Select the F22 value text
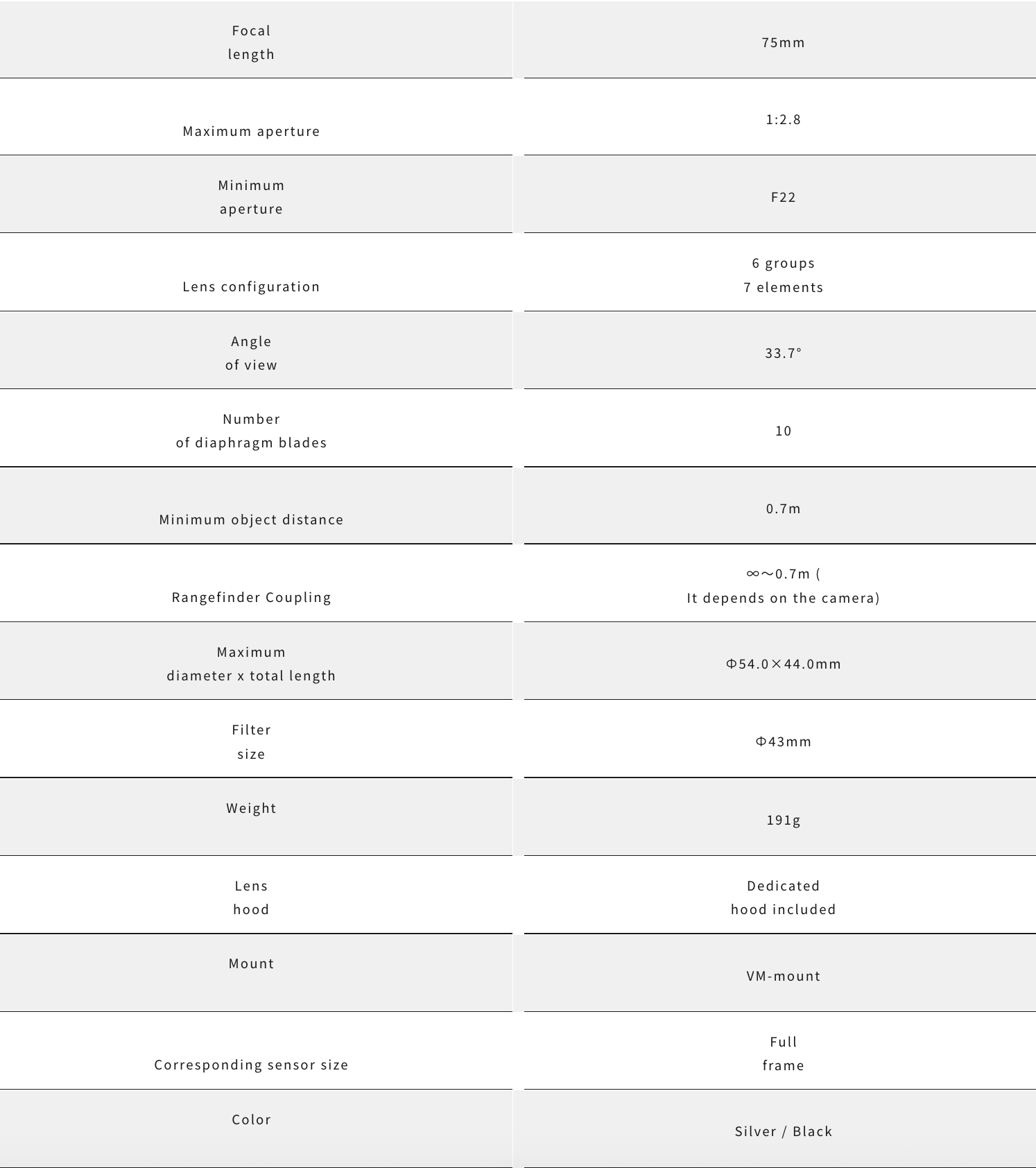 pos(783,197)
